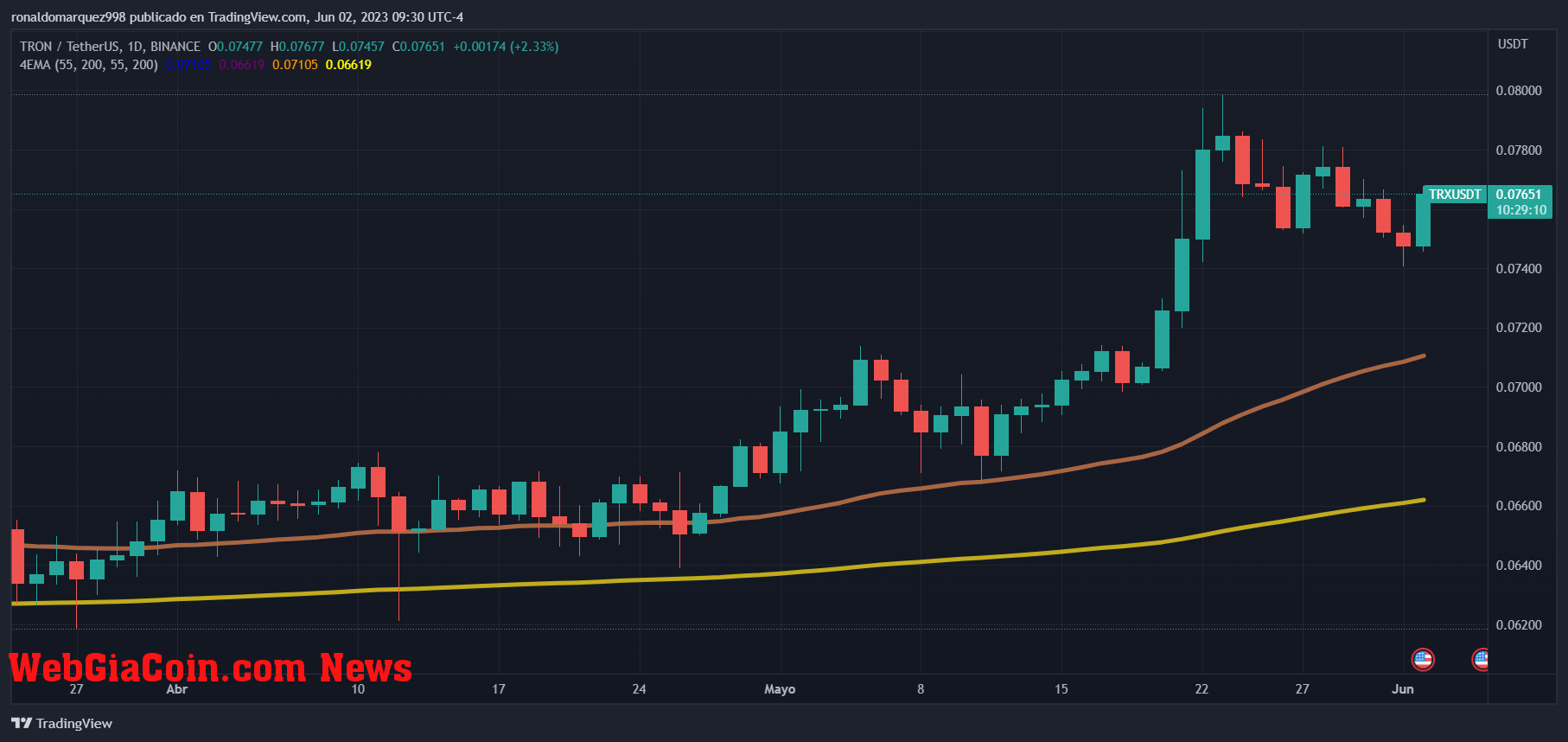Click the 0.07800 price axis label
Screen dimensions: 1568x742
tap(1519, 150)
